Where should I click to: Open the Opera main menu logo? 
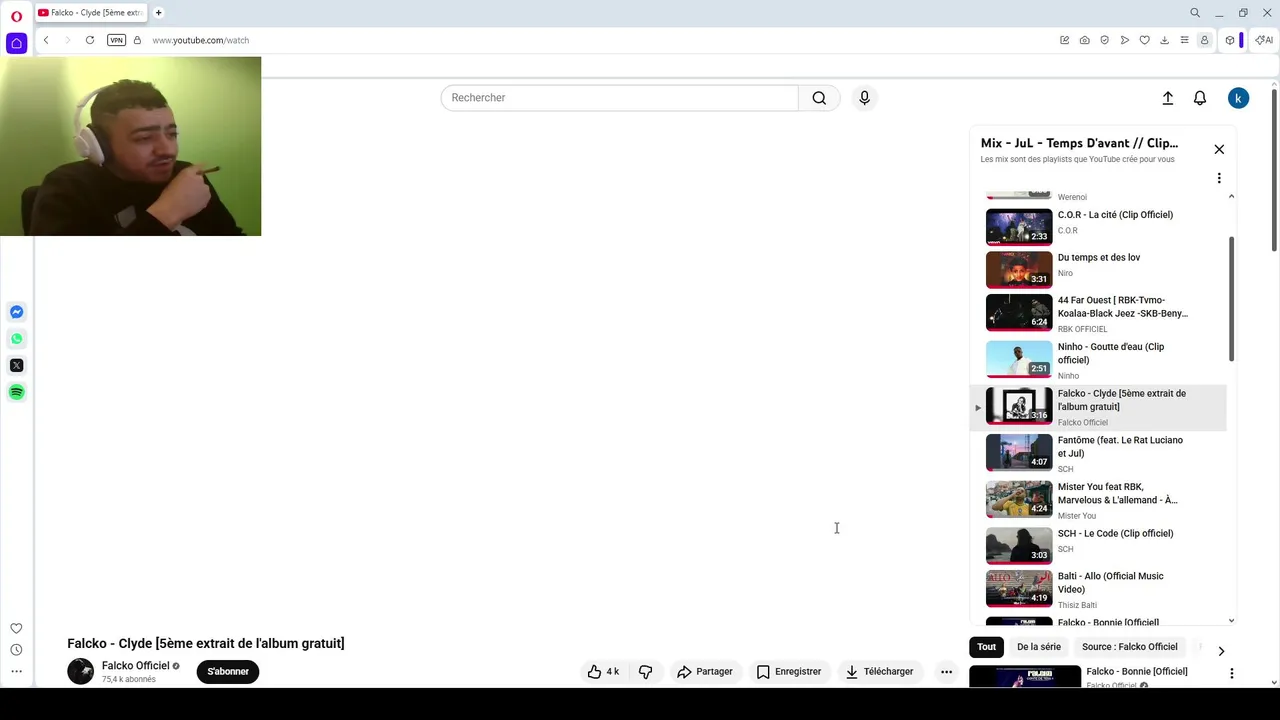(16, 16)
